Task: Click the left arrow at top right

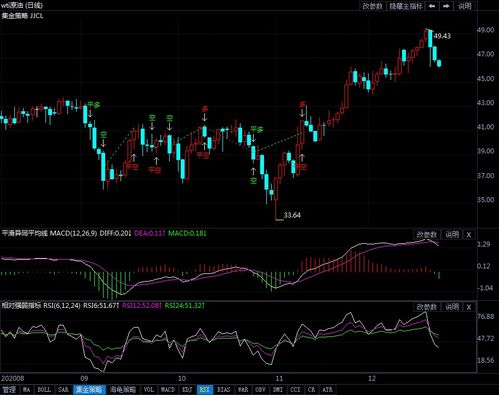Action: point(432,6)
